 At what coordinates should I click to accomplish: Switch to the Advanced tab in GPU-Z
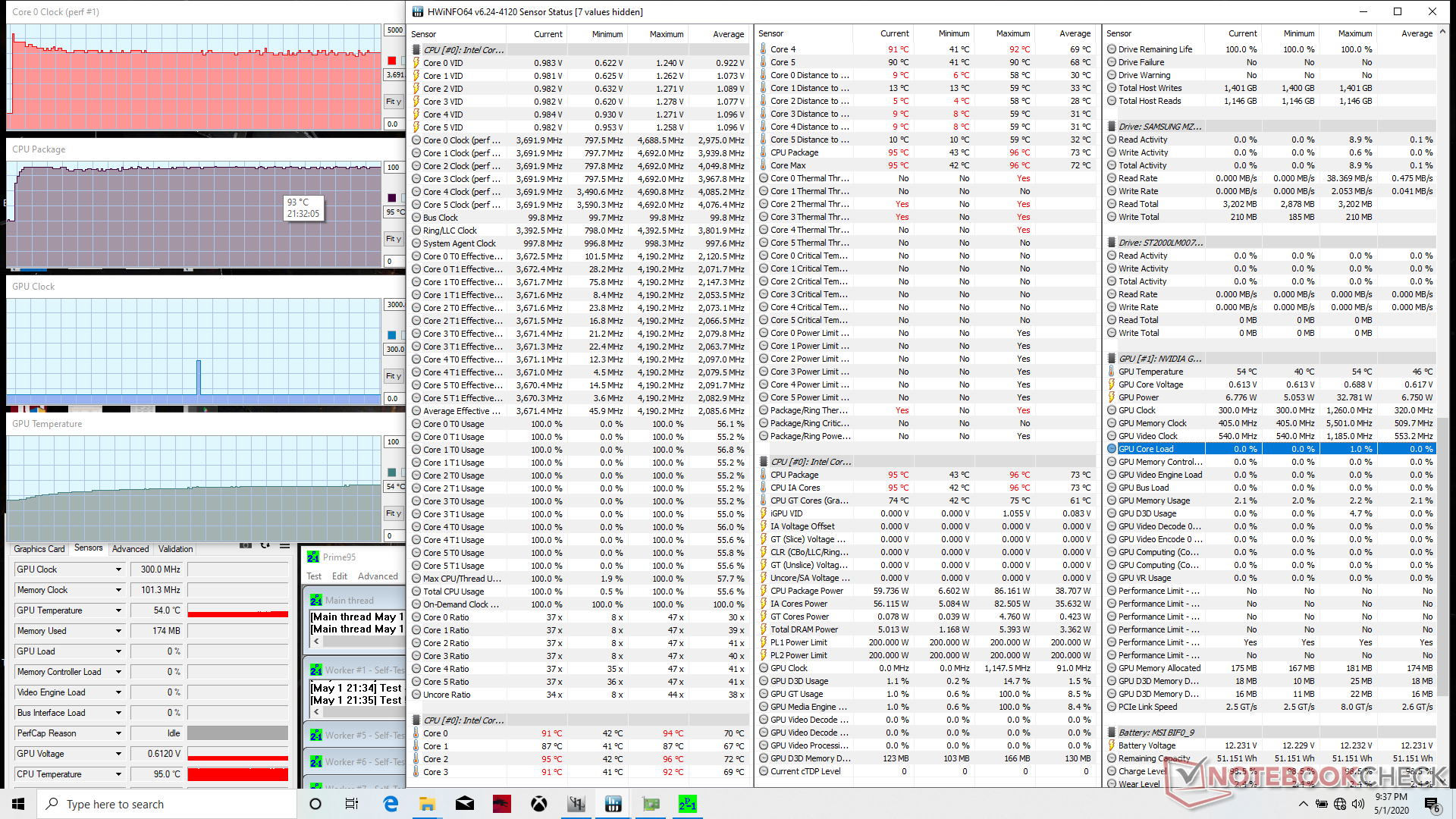point(130,548)
